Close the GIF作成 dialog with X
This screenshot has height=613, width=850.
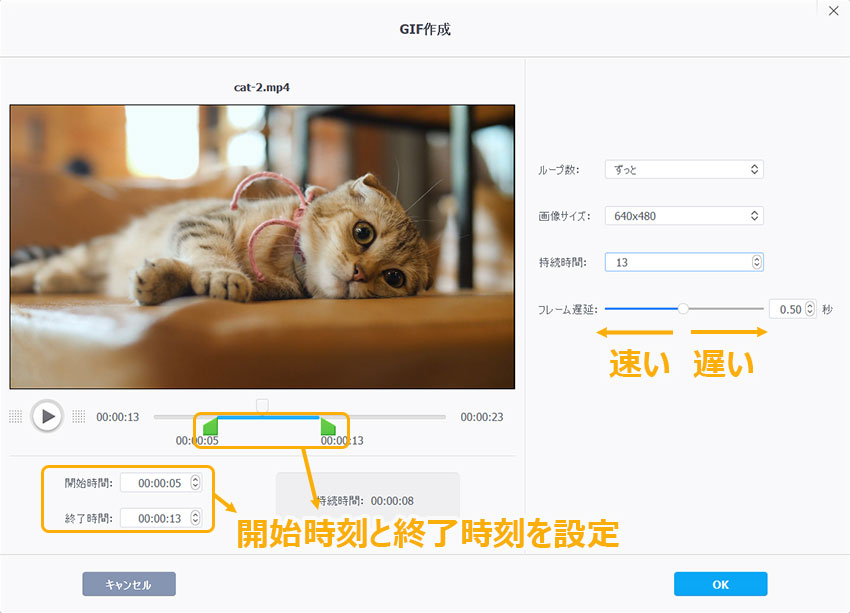click(x=833, y=11)
